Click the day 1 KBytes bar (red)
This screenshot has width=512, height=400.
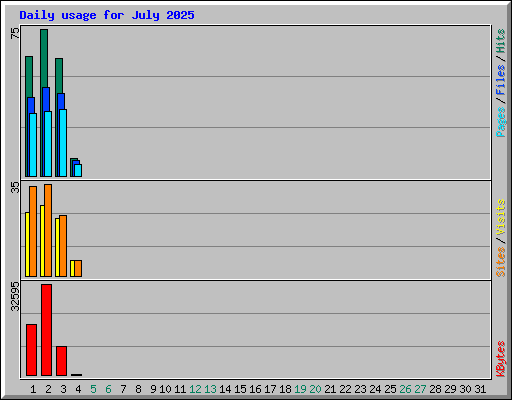[31, 350]
